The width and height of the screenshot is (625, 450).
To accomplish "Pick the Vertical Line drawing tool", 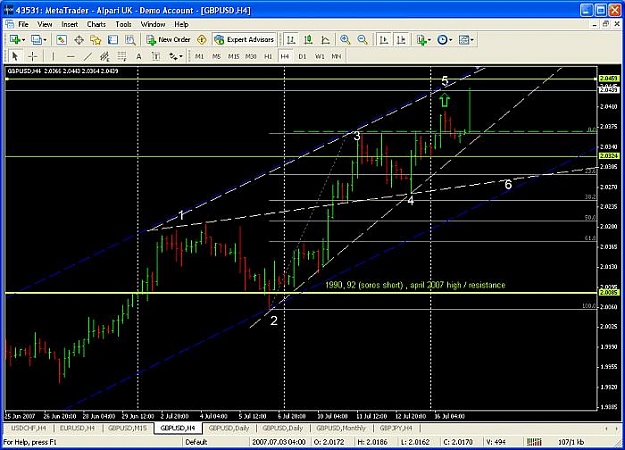I will (x=53, y=56).
